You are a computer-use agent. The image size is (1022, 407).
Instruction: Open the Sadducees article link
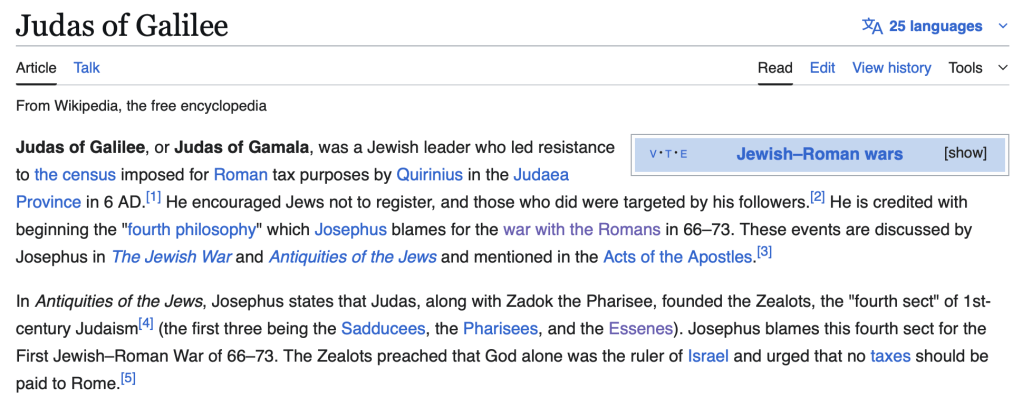coord(381,328)
